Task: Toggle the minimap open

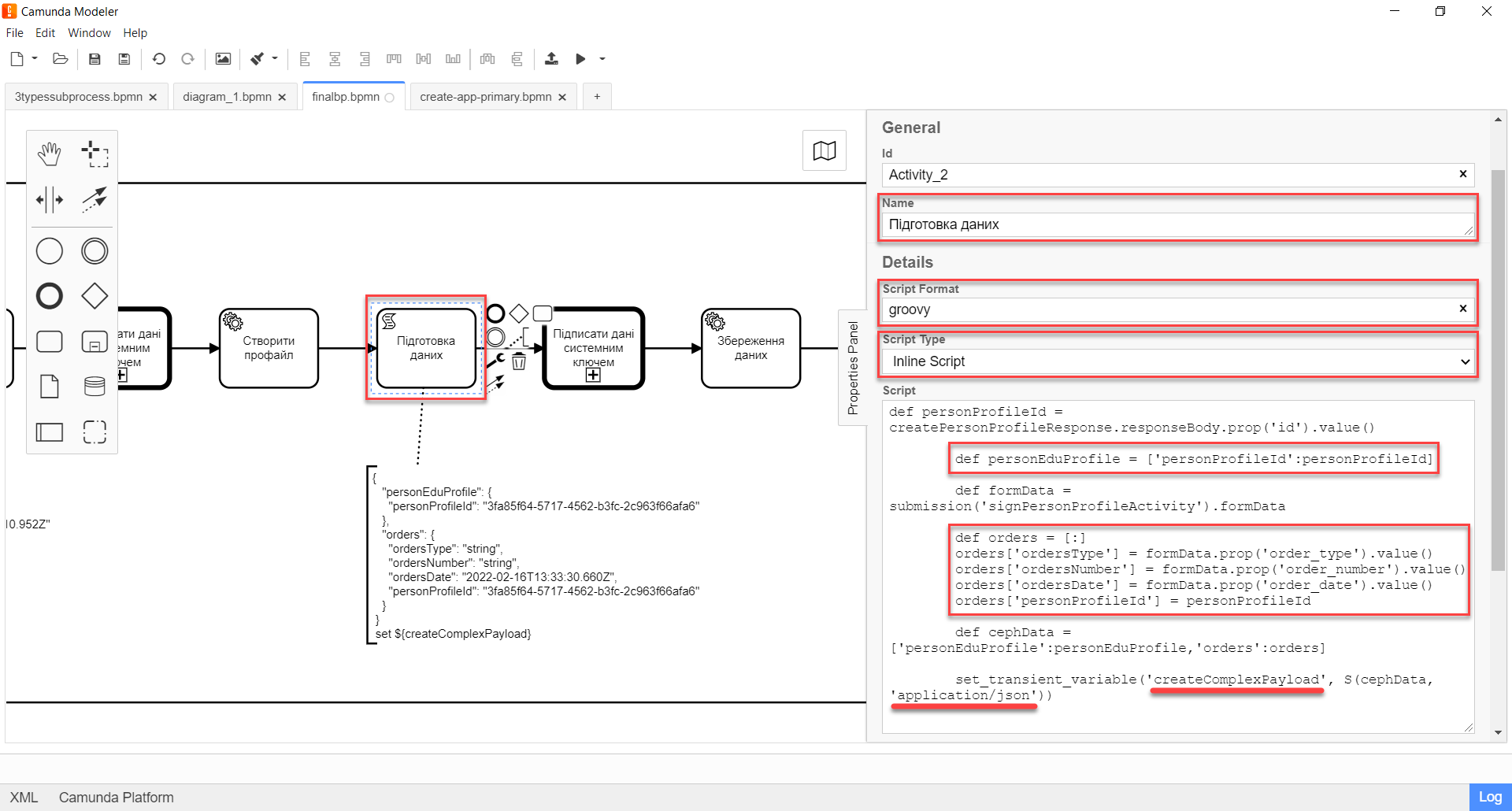Action: coord(824,150)
